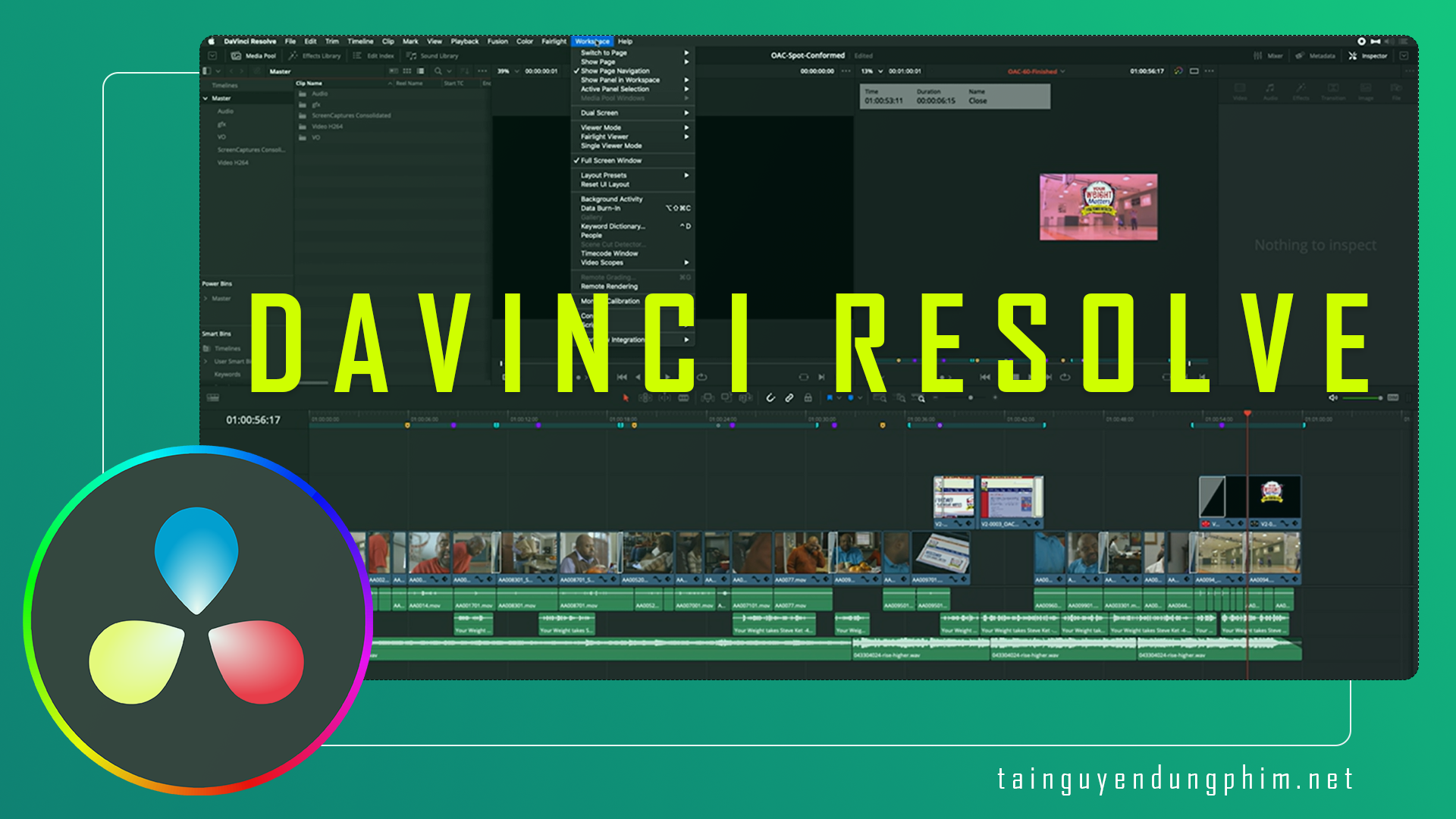
Task: Select the timeline Selection Mode arrow tool
Action: [626, 397]
